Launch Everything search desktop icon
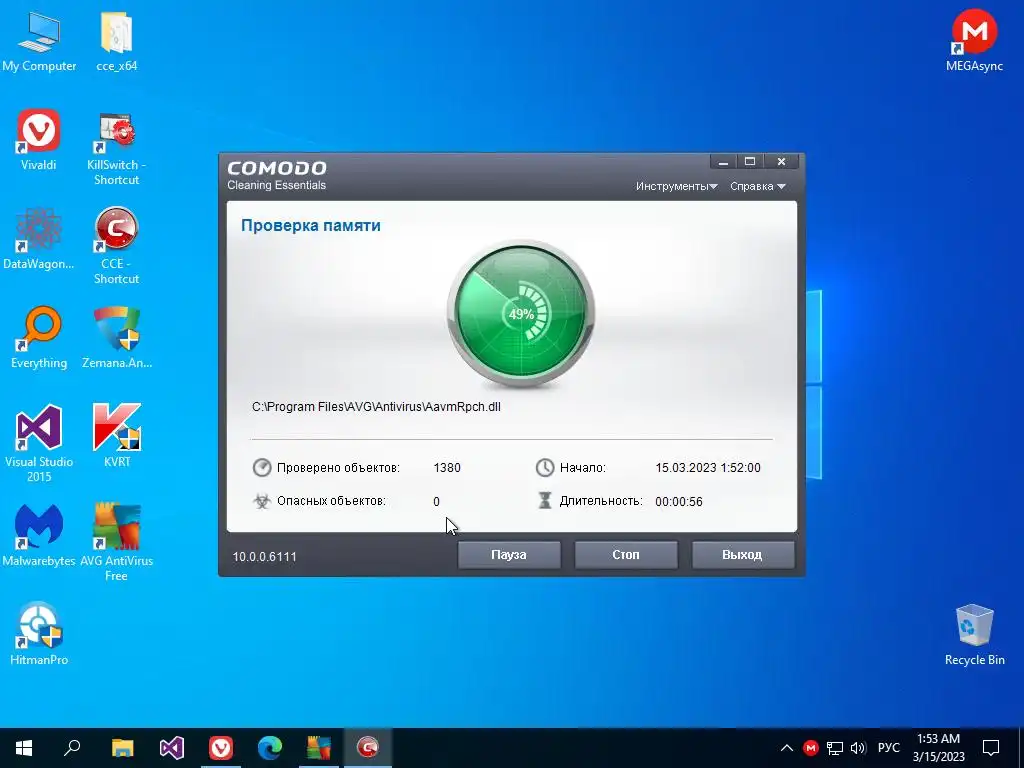This screenshot has width=1024, height=768. coord(39,338)
